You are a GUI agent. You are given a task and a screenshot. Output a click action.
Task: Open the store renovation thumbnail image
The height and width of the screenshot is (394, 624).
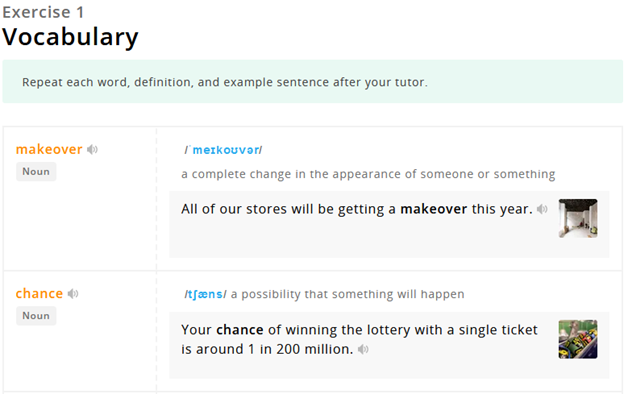click(x=578, y=218)
